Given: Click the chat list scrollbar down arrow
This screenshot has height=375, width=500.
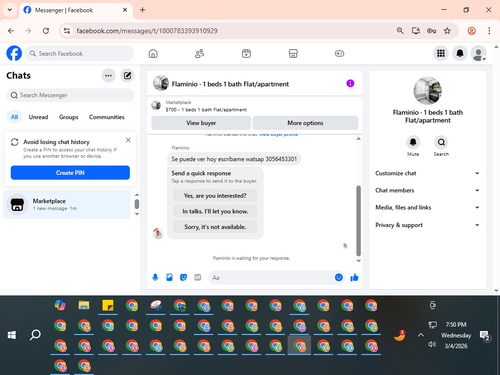Looking at the screenshot, I should point(137,214).
